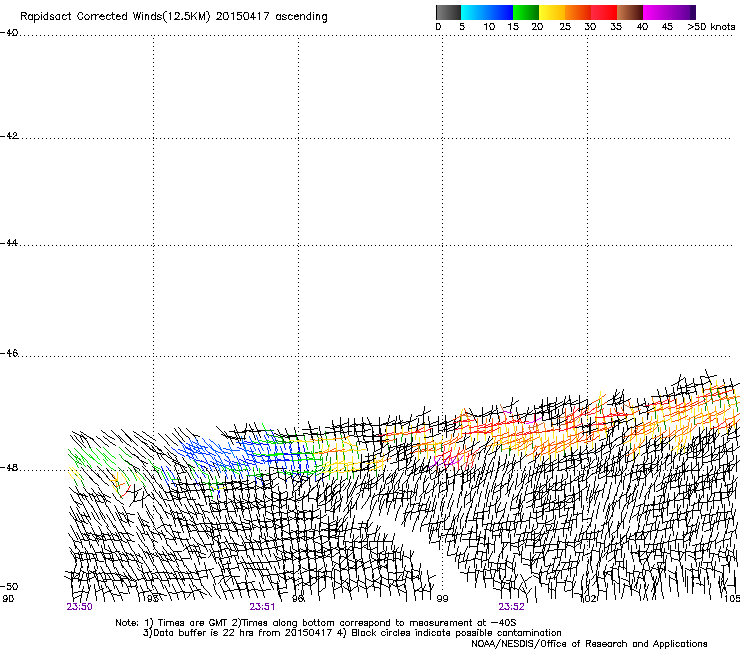Click the '-46' latitude axis label
Image resolution: width=740 pixels, height=650 pixels.
tap(9, 354)
